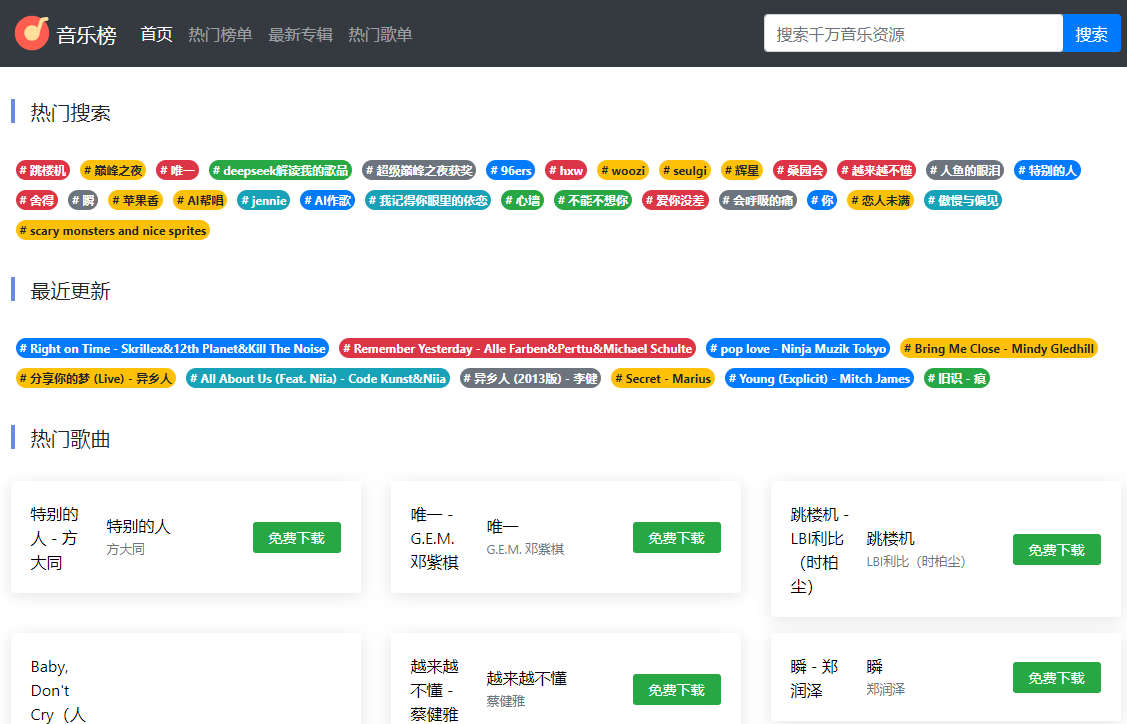Screen dimensions: 1127x724
Task: Open the #deepseek解读我的歌品 tag
Action: click(280, 170)
